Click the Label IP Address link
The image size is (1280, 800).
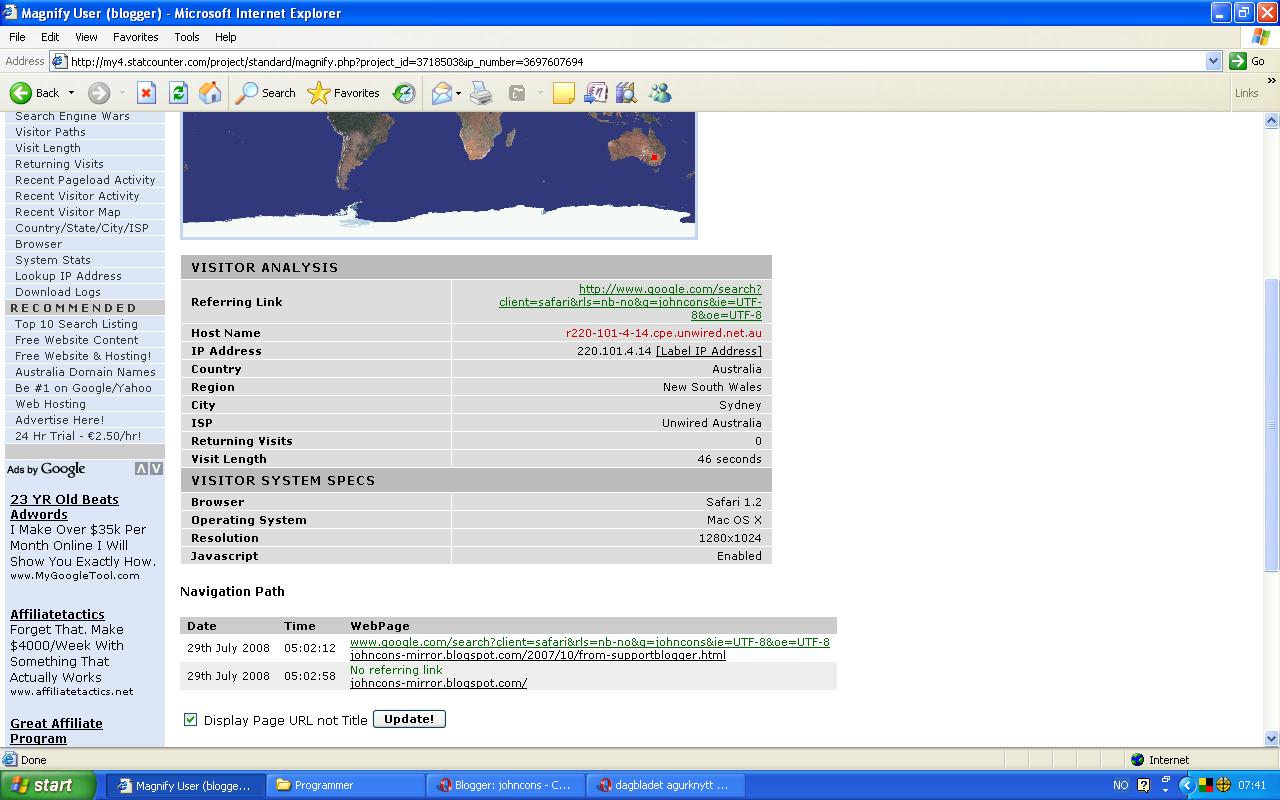pos(709,351)
